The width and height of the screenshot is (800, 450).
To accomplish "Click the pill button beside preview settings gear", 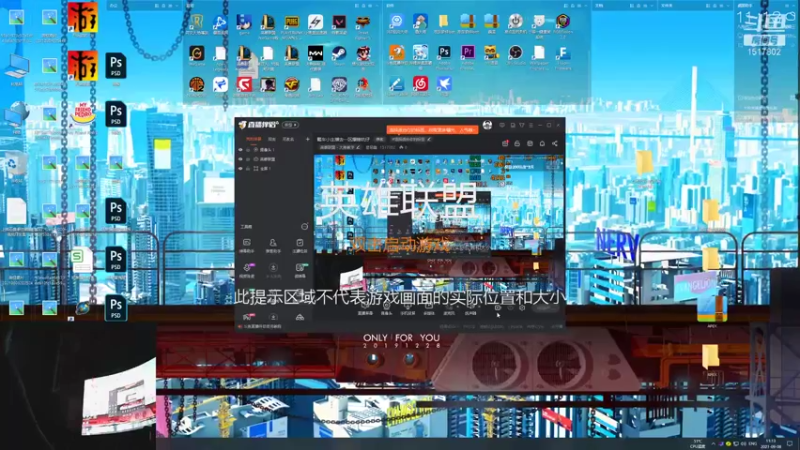I will coord(544,308).
